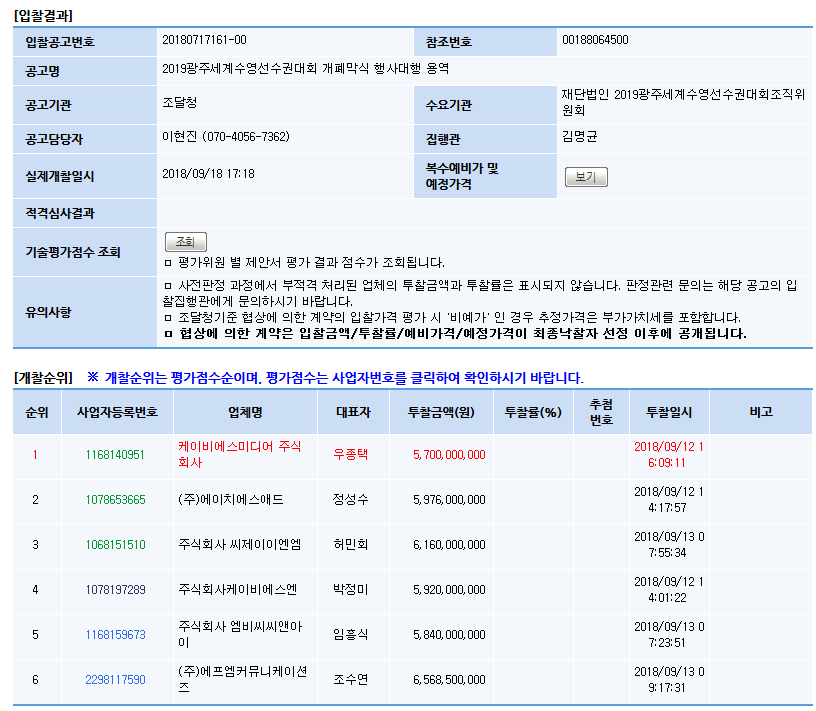
Task: Click bid amount 5,700,000,000
Action: [449, 455]
